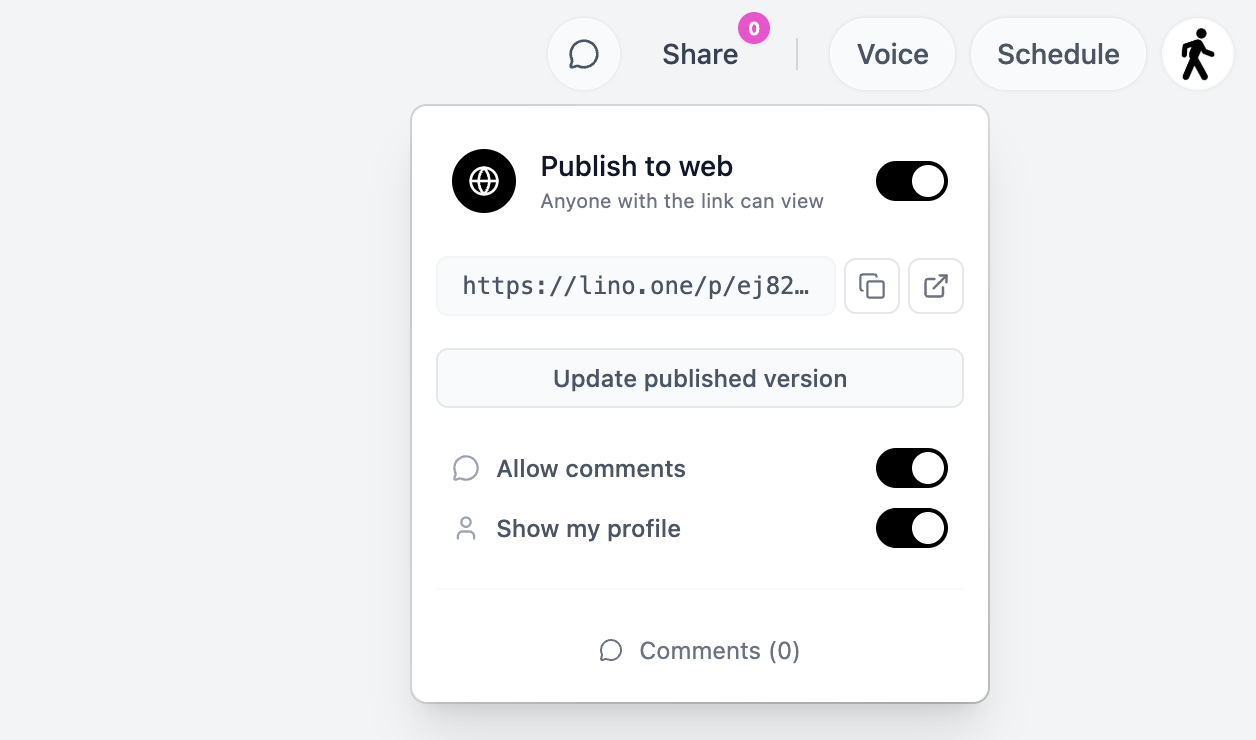Open comments via top toolbar bubble icon
The image size is (1256, 740).
[x=584, y=54]
